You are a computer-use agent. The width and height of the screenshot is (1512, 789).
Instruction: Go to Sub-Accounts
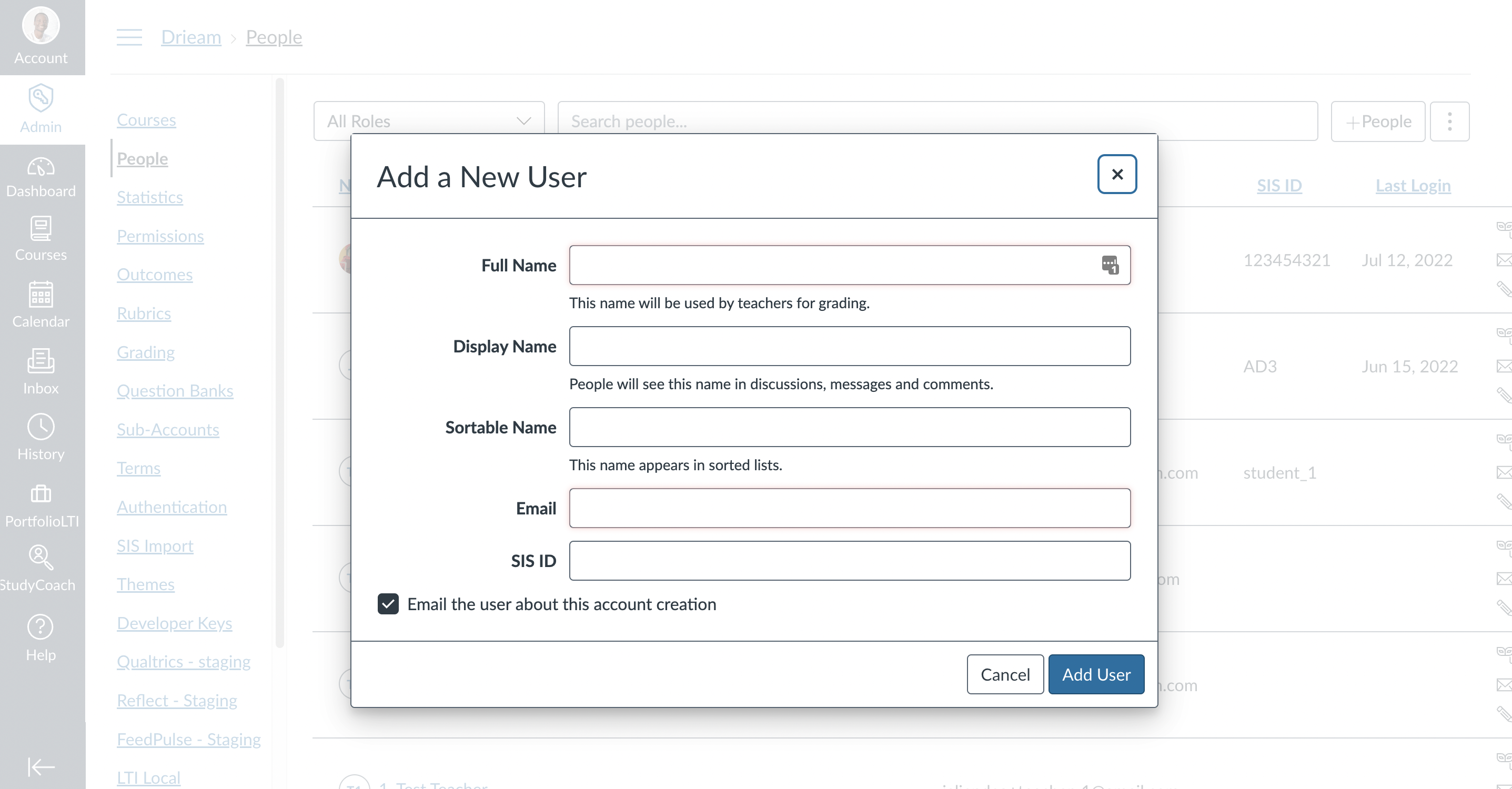168,430
